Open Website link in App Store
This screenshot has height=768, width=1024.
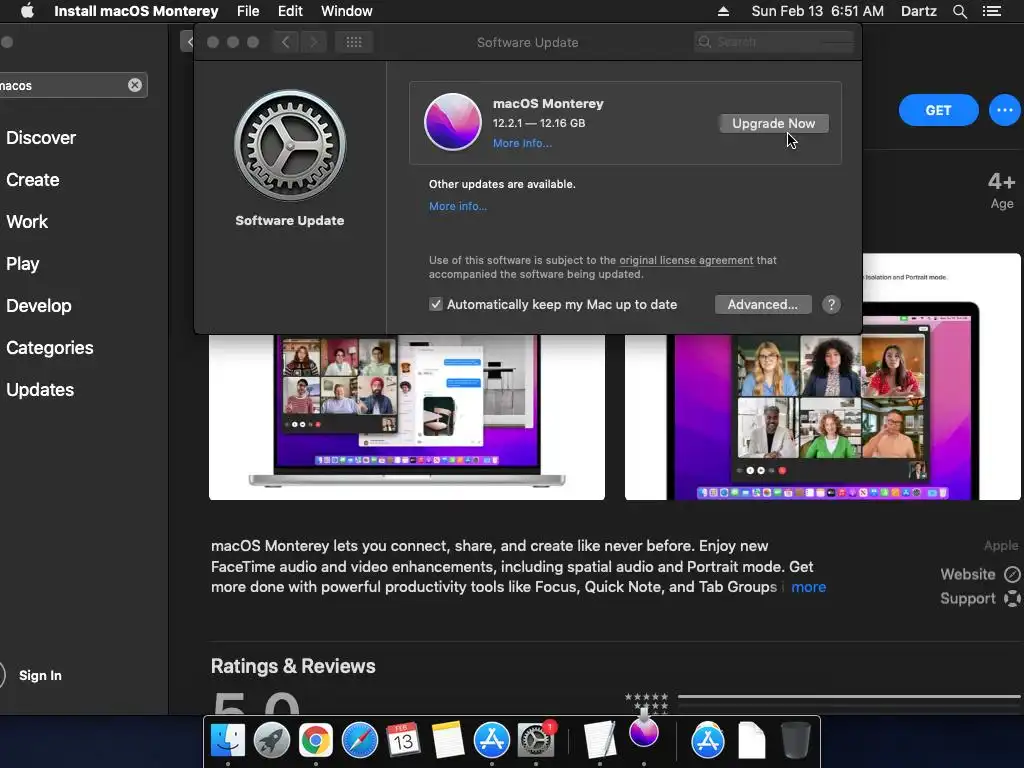click(980, 575)
